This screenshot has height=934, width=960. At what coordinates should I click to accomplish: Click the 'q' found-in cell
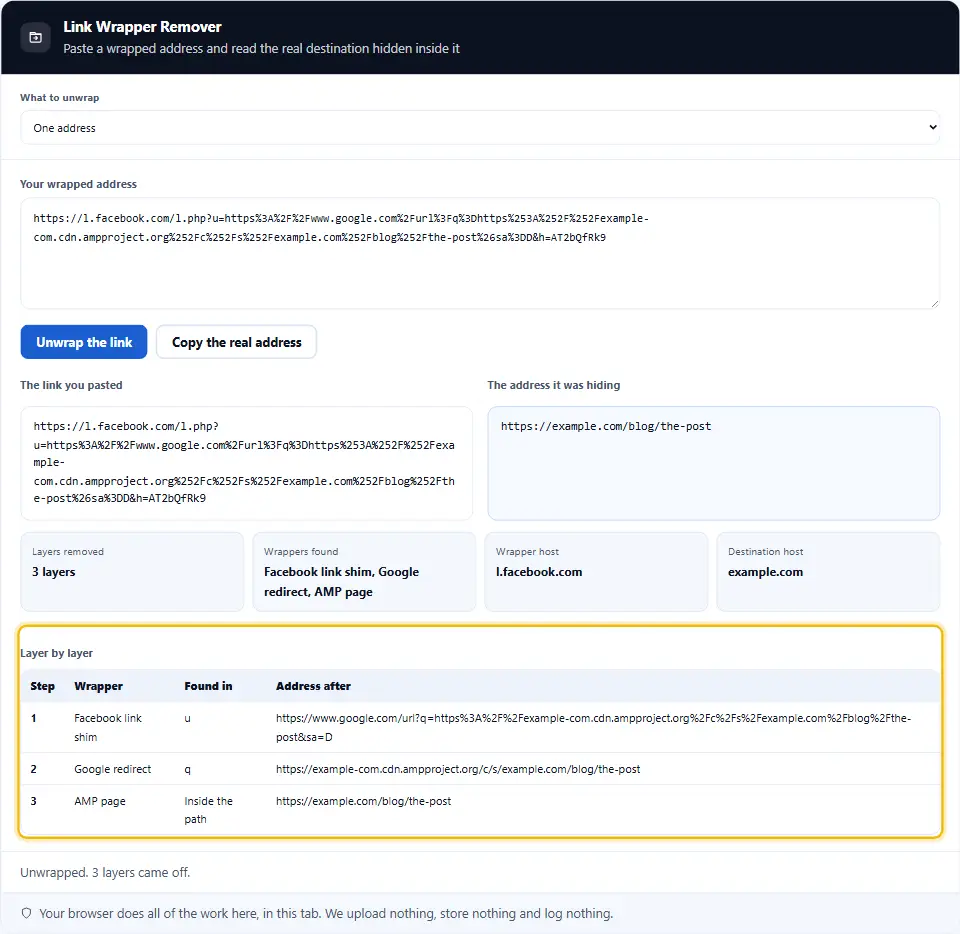tap(187, 769)
